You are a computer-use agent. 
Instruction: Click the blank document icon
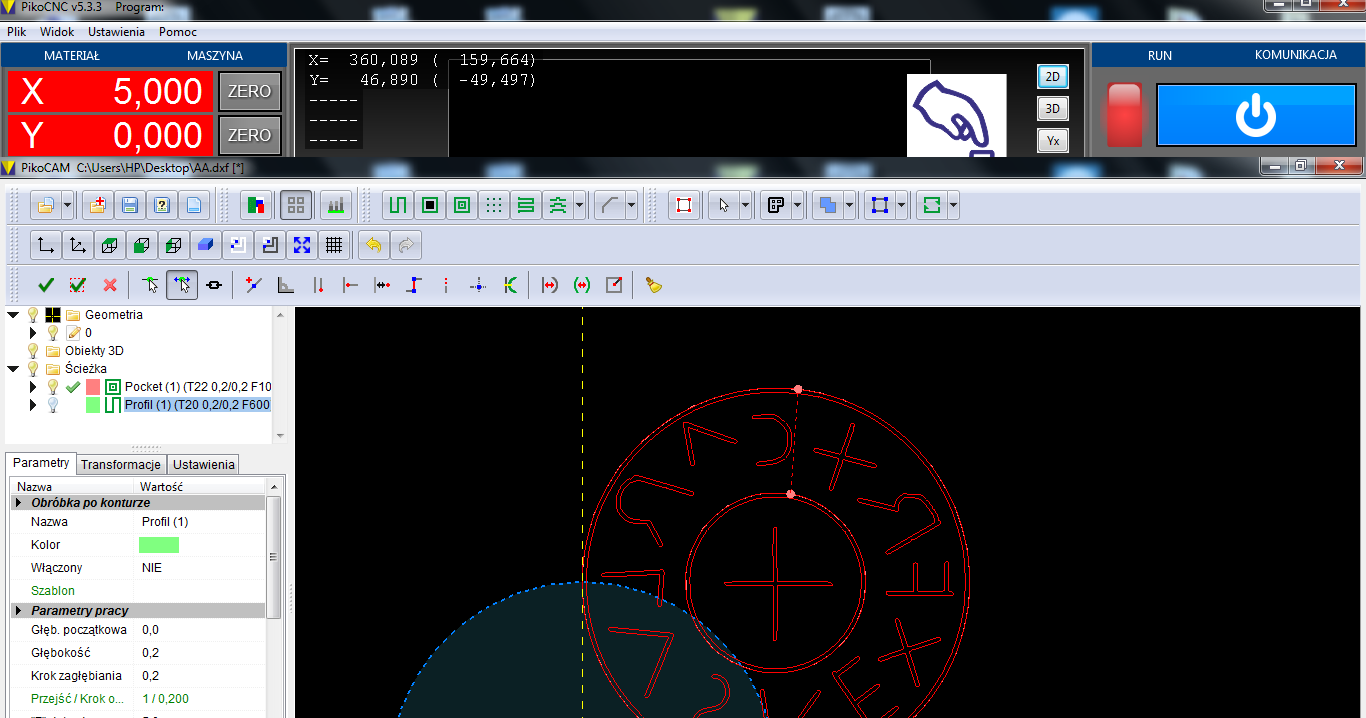[x=194, y=206]
